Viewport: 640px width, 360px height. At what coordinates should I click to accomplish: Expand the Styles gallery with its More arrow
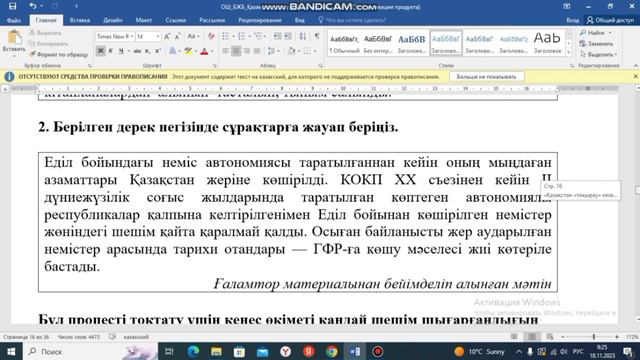(x=569, y=52)
